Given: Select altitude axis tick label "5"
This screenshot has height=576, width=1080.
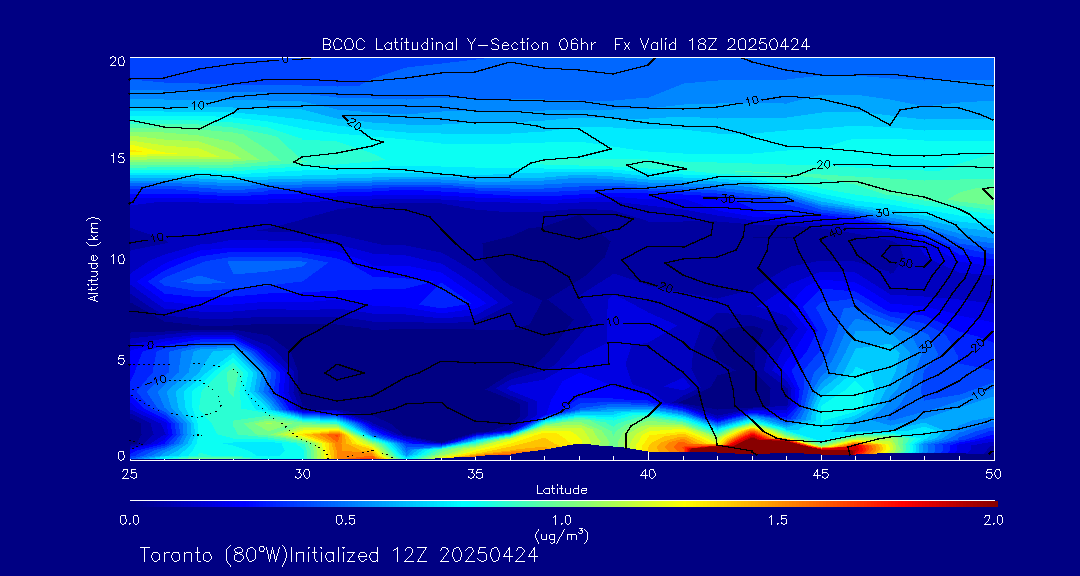Looking at the screenshot, I should coord(121,360).
